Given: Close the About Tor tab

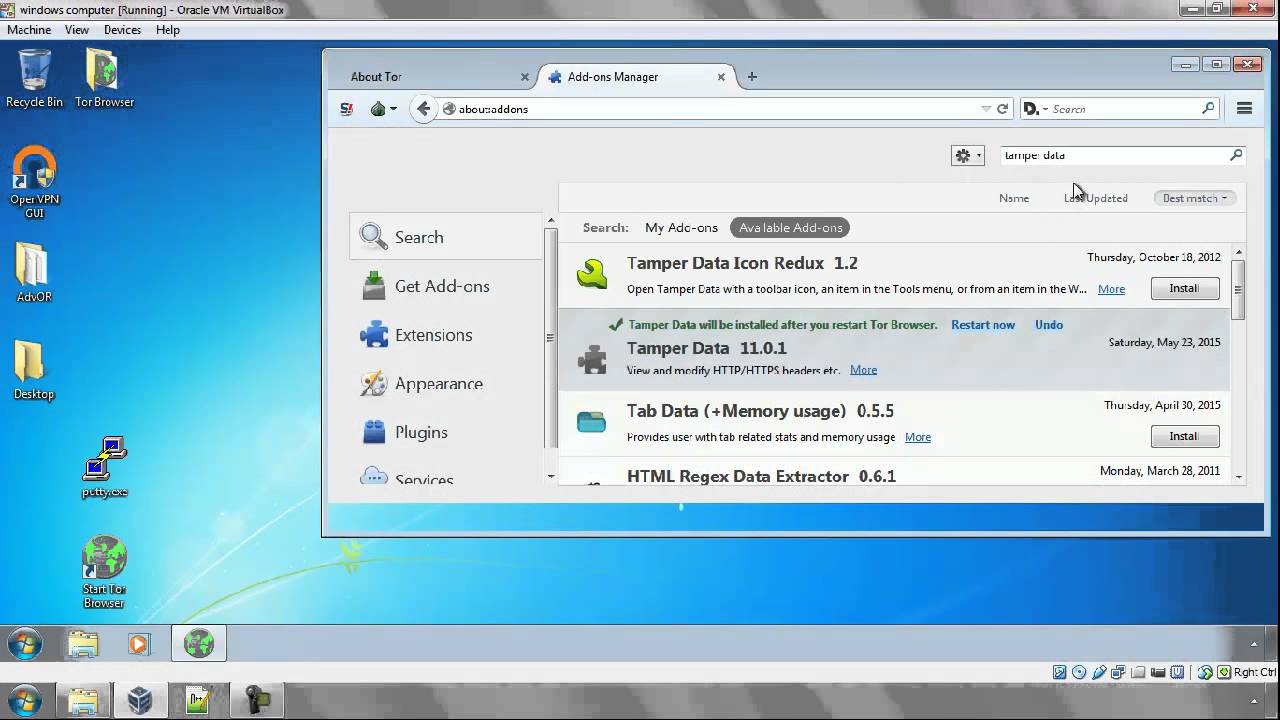Looking at the screenshot, I should [x=525, y=77].
